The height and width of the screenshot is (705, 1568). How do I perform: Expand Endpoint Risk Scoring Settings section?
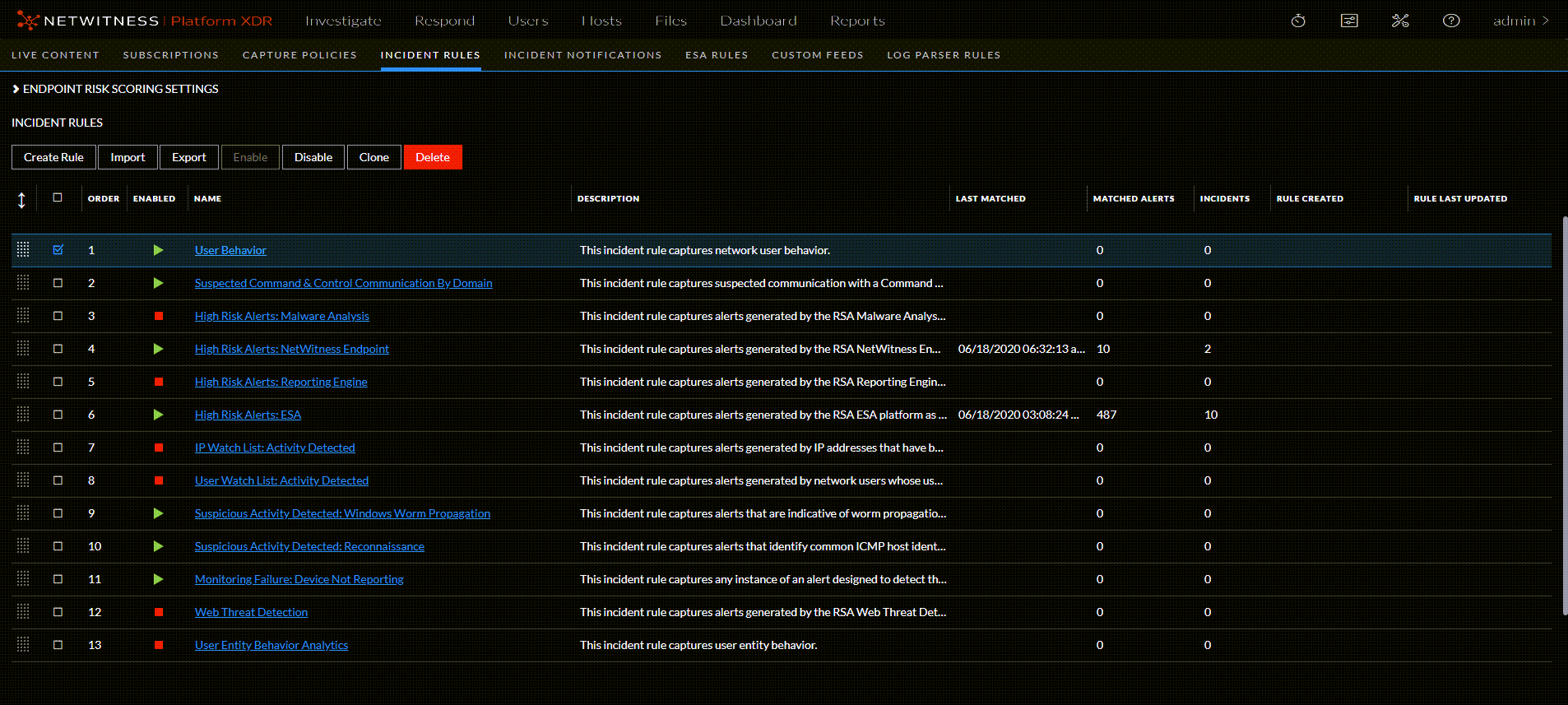[115, 89]
